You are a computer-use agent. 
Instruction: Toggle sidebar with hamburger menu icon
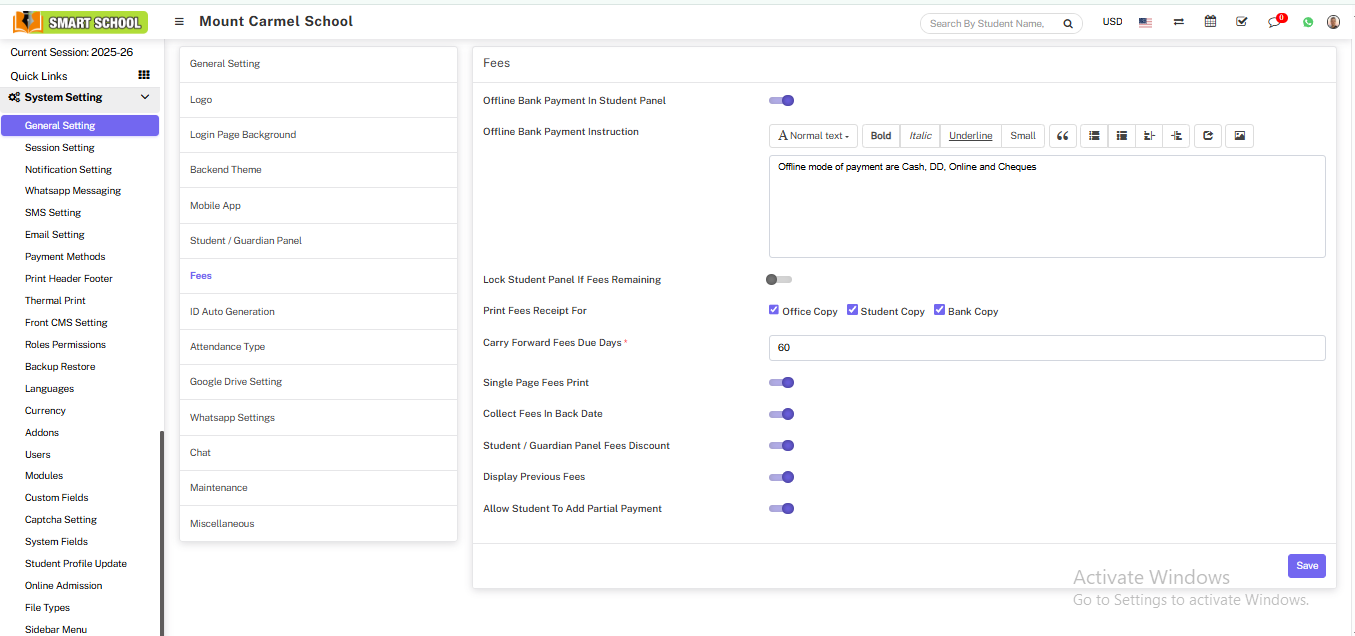(x=179, y=22)
